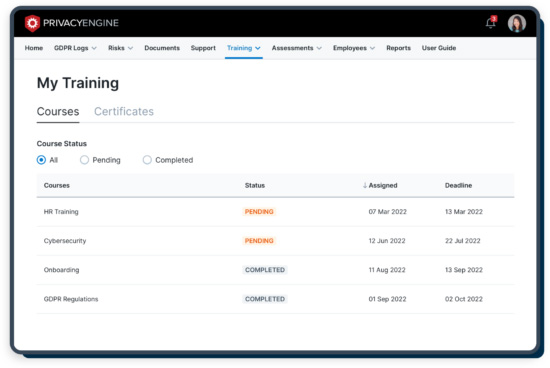This screenshot has height=368, width=550.
Task: Click the PENDING badge for HR Training
Action: pyautogui.click(x=259, y=212)
